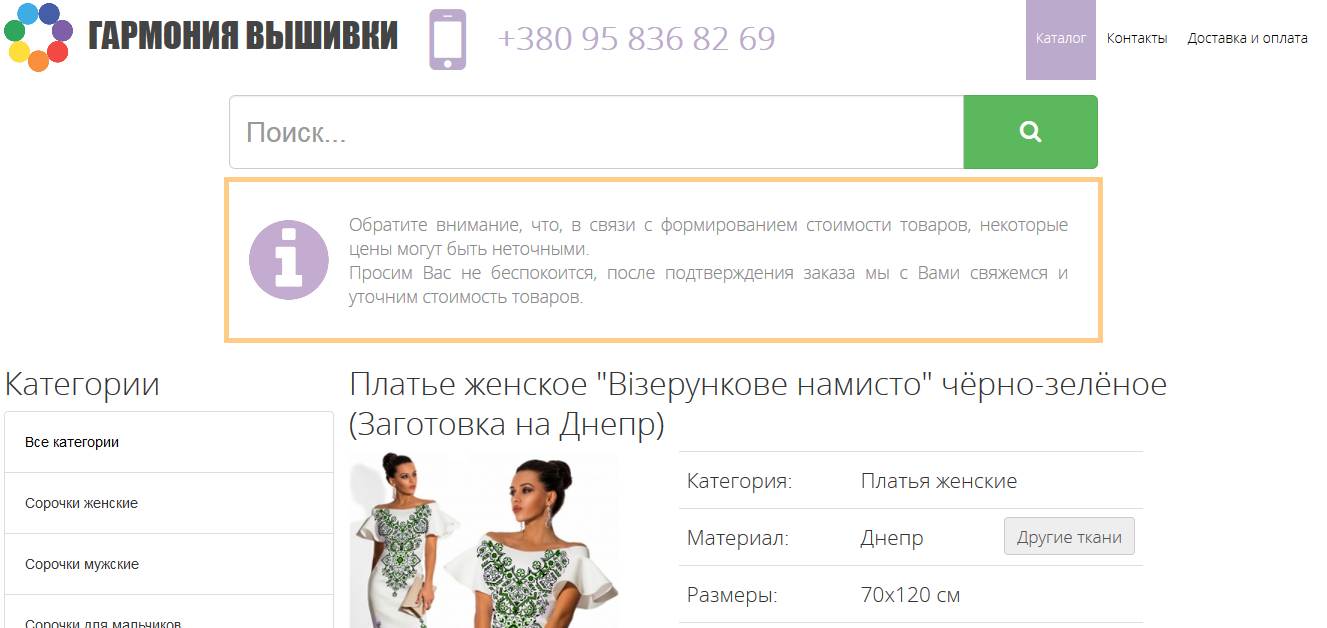This screenshot has height=628, width=1327.
Task: Go to Доставка и оплата page
Action: coord(1247,39)
